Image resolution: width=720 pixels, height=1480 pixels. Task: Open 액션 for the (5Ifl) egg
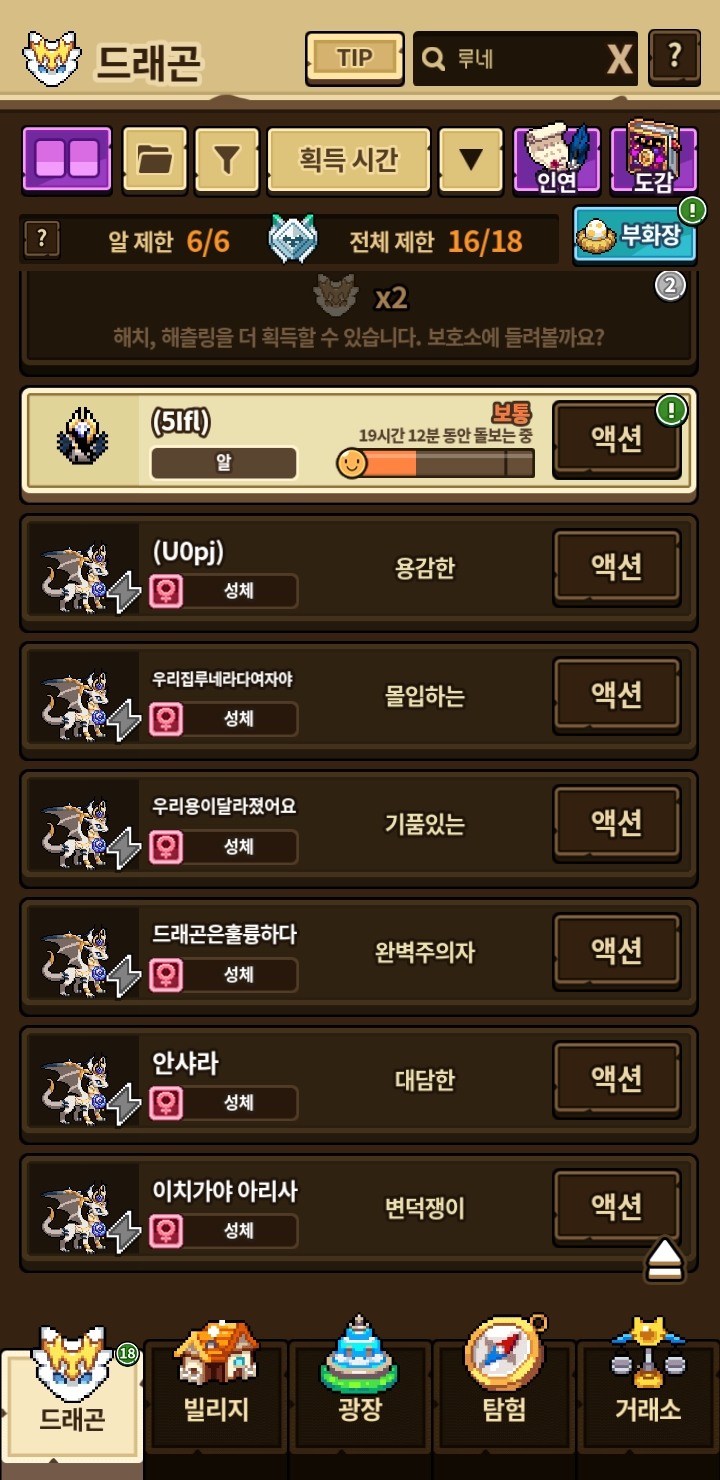(617, 441)
